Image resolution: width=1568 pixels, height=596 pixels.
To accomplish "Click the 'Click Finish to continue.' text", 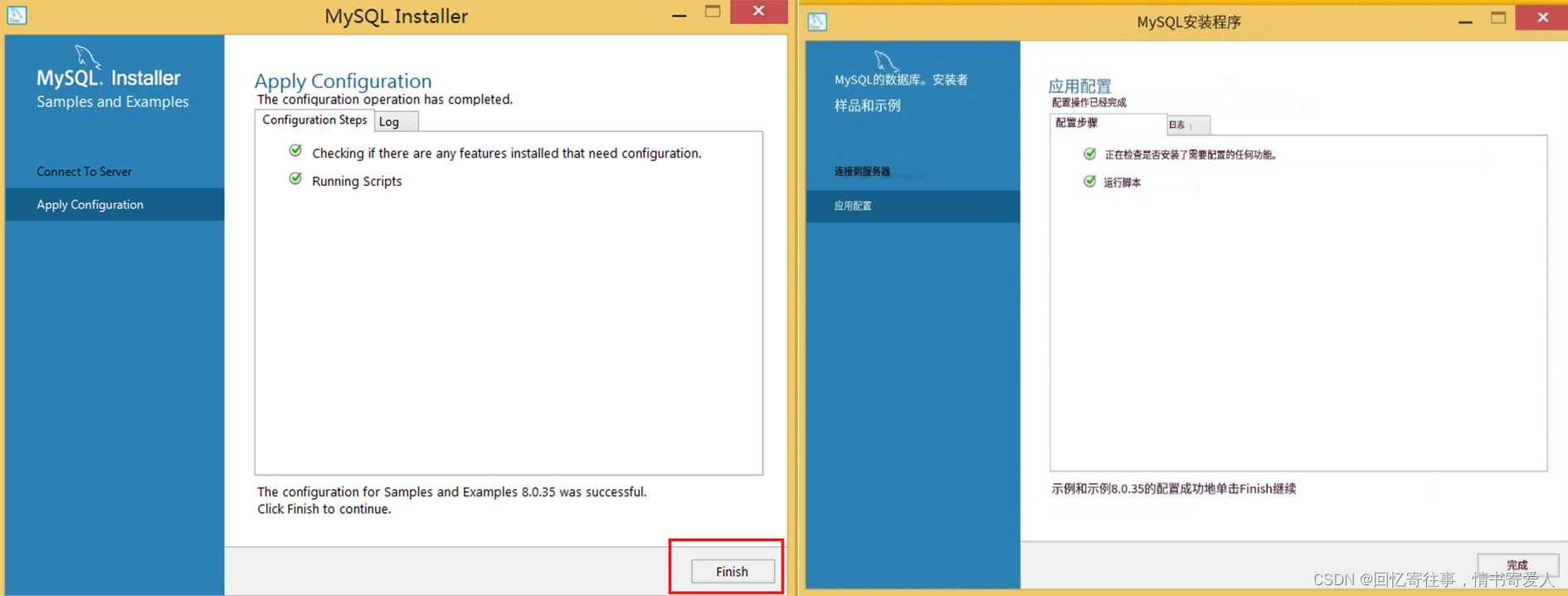I will (324, 509).
